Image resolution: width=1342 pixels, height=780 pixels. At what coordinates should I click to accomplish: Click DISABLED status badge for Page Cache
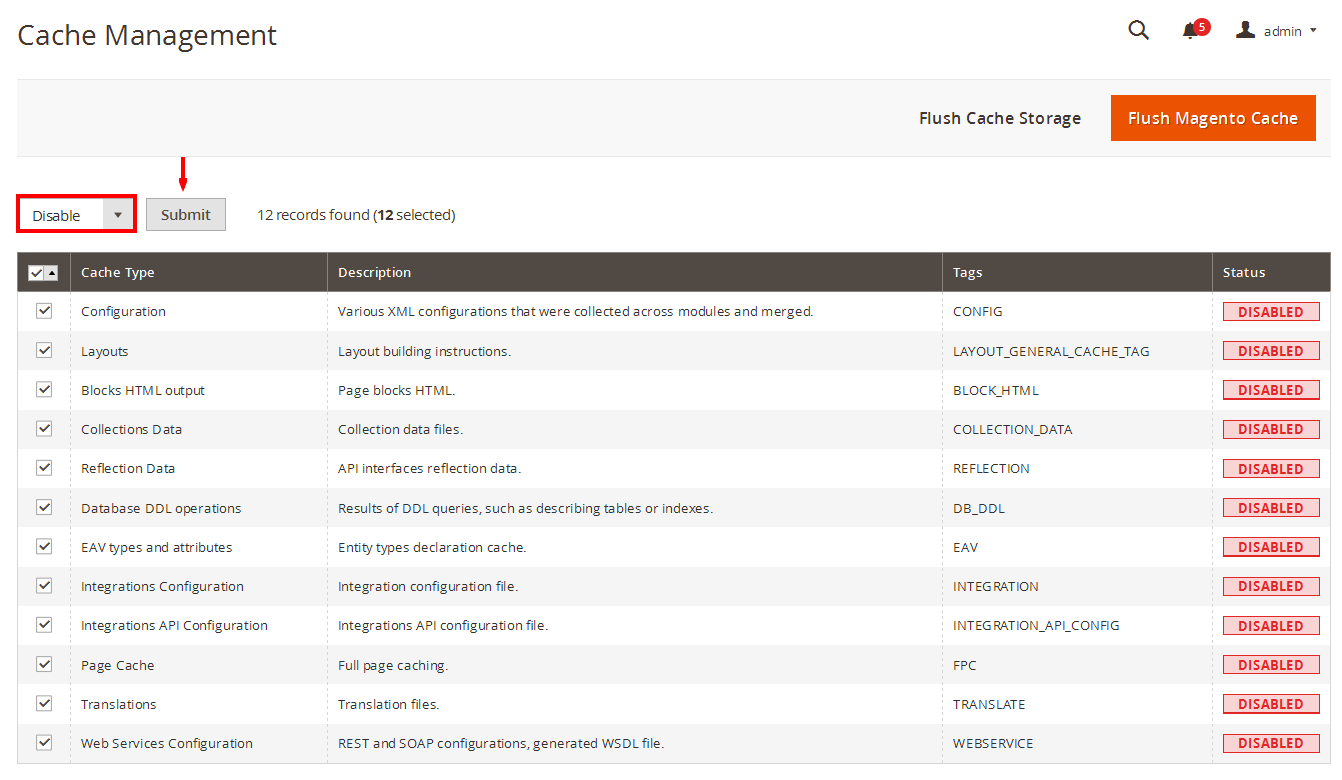click(1271, 665)
